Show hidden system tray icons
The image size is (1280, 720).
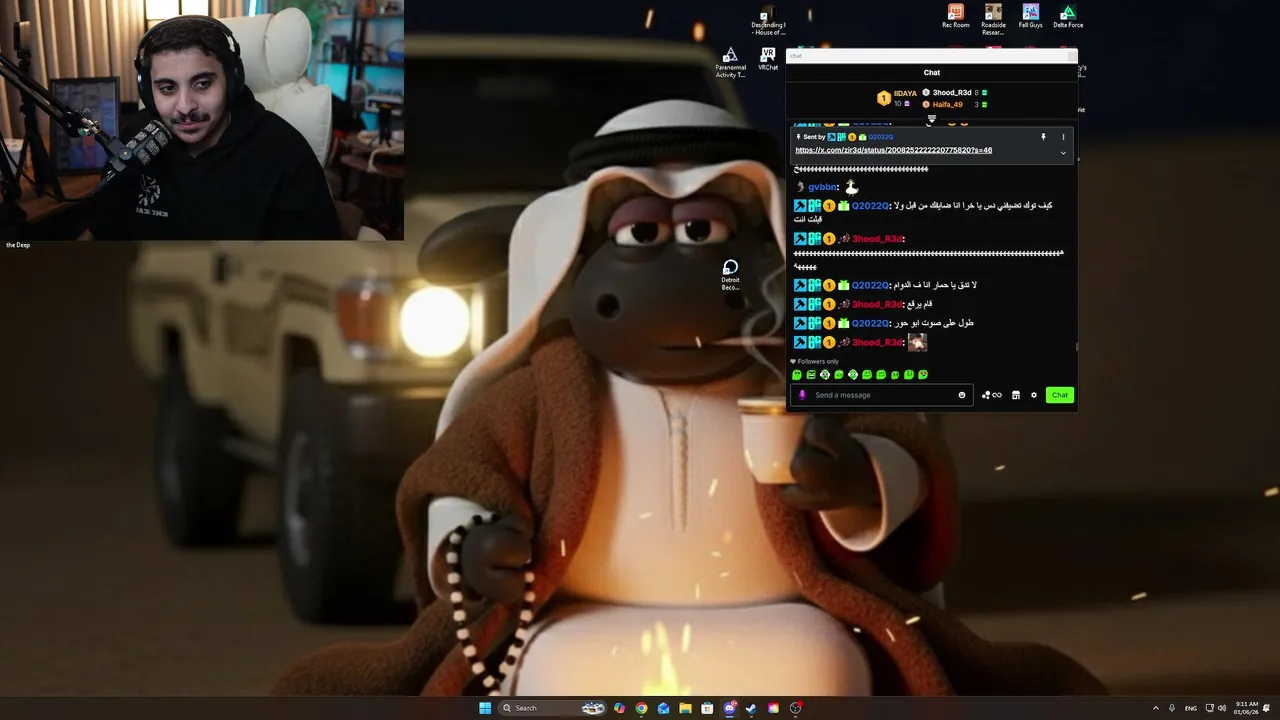1156,708
